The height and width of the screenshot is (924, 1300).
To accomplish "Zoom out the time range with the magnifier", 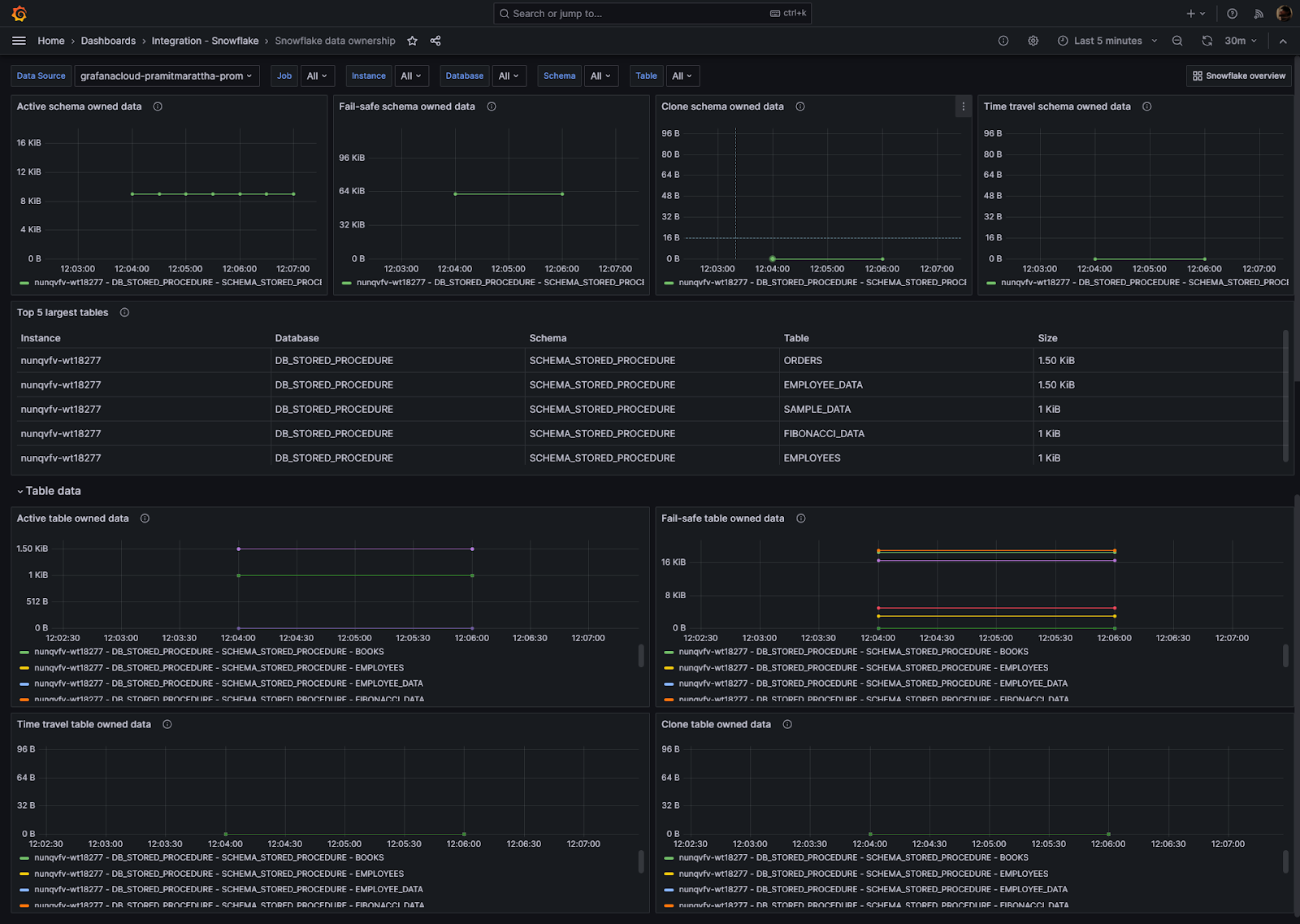I will point(1177,40).
